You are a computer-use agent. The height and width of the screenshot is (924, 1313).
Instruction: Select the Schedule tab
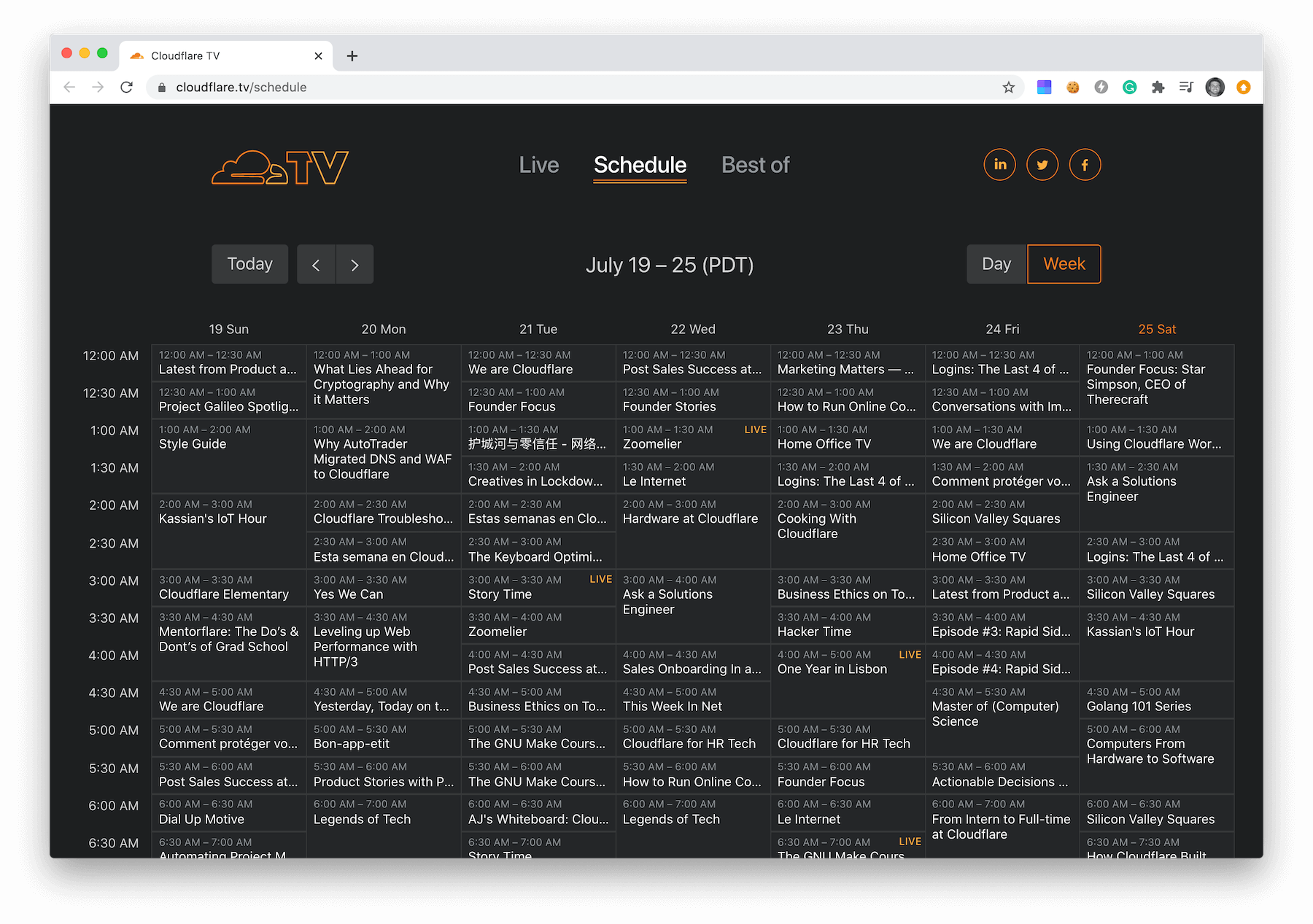(x=640, y=166)
